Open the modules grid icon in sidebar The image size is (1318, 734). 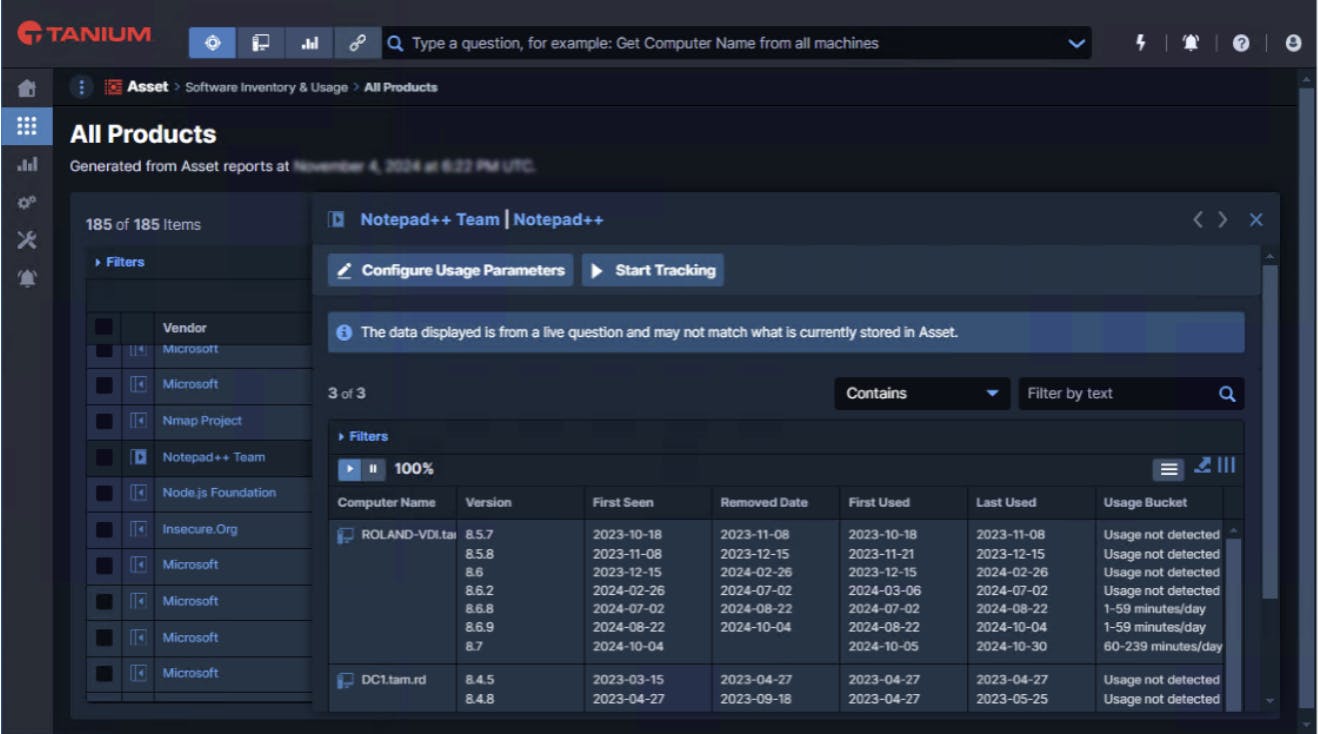(x=27, y=126)
